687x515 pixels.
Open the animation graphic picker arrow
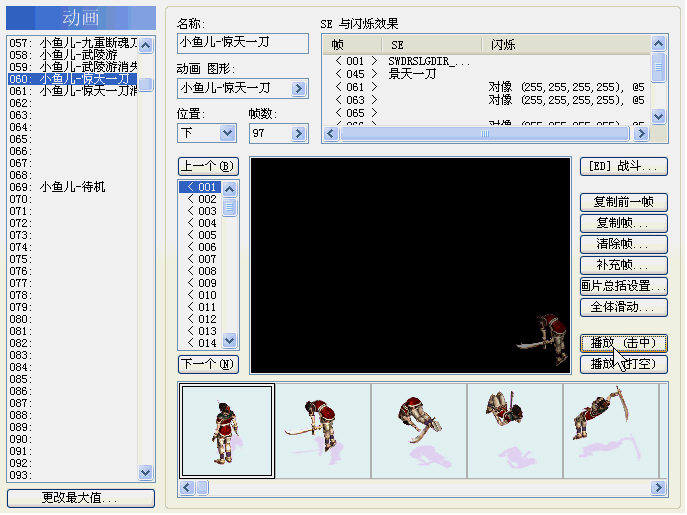(x=299, y=89)
